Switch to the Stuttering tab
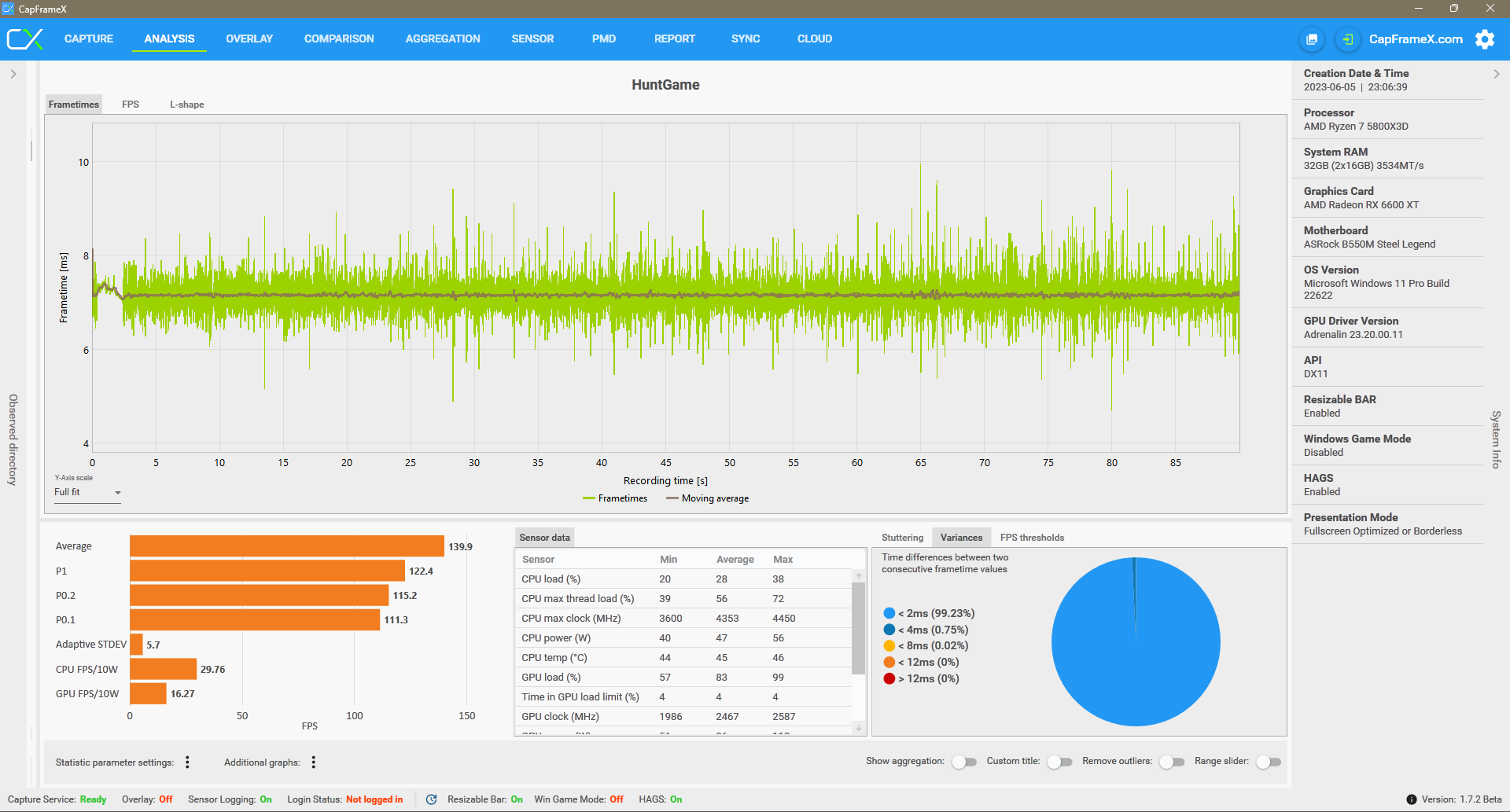This screenshot has width=1510, height=812. [x=902, y=538]
